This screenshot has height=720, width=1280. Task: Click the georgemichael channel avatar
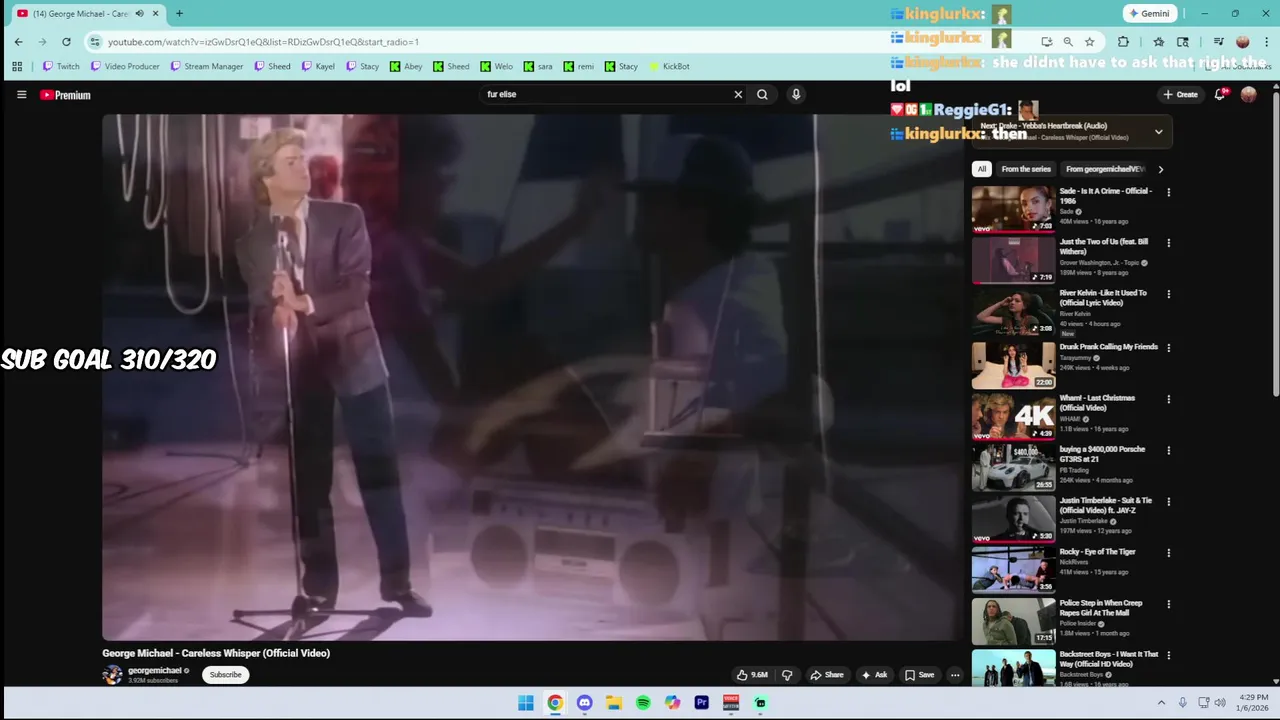[112, 675]
